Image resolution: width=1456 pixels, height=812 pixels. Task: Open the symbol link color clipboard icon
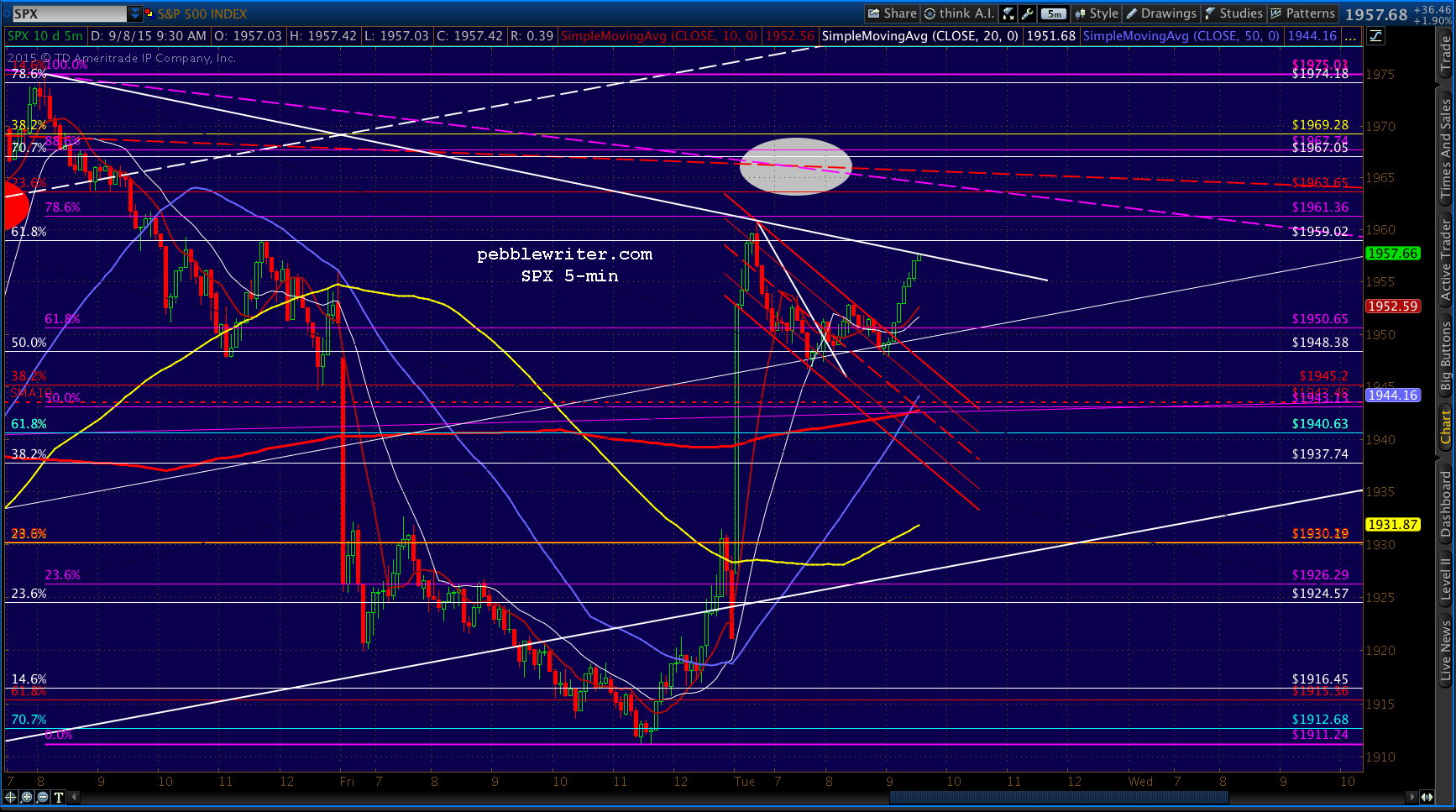(x=149, y=14)
